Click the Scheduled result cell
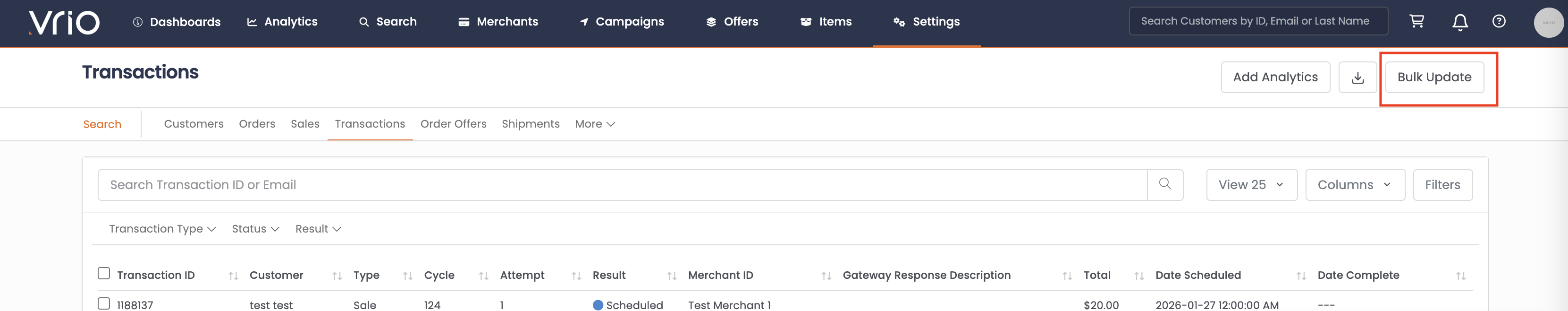 pos(628,305)
